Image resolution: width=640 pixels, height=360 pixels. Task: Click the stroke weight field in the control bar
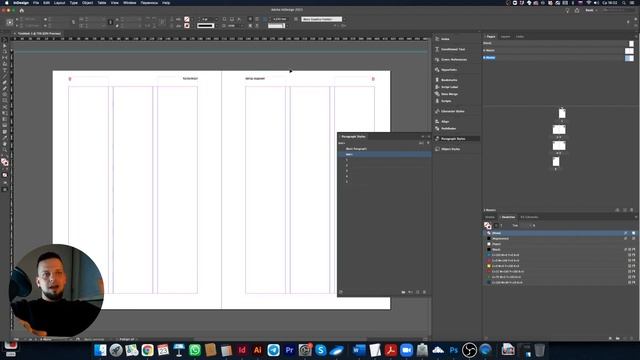206,19
